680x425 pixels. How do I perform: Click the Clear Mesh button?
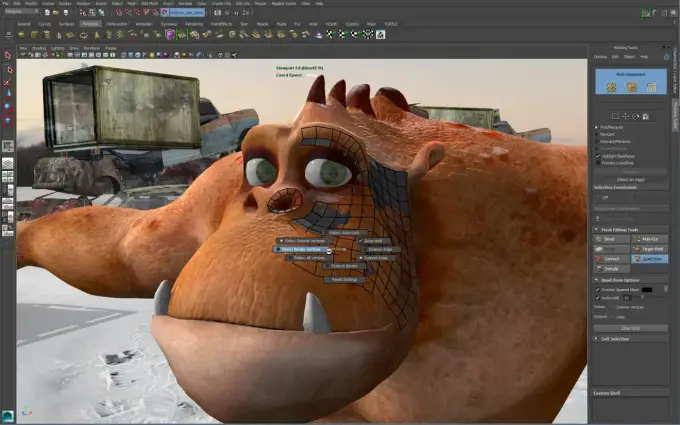[x=631, y=328]
